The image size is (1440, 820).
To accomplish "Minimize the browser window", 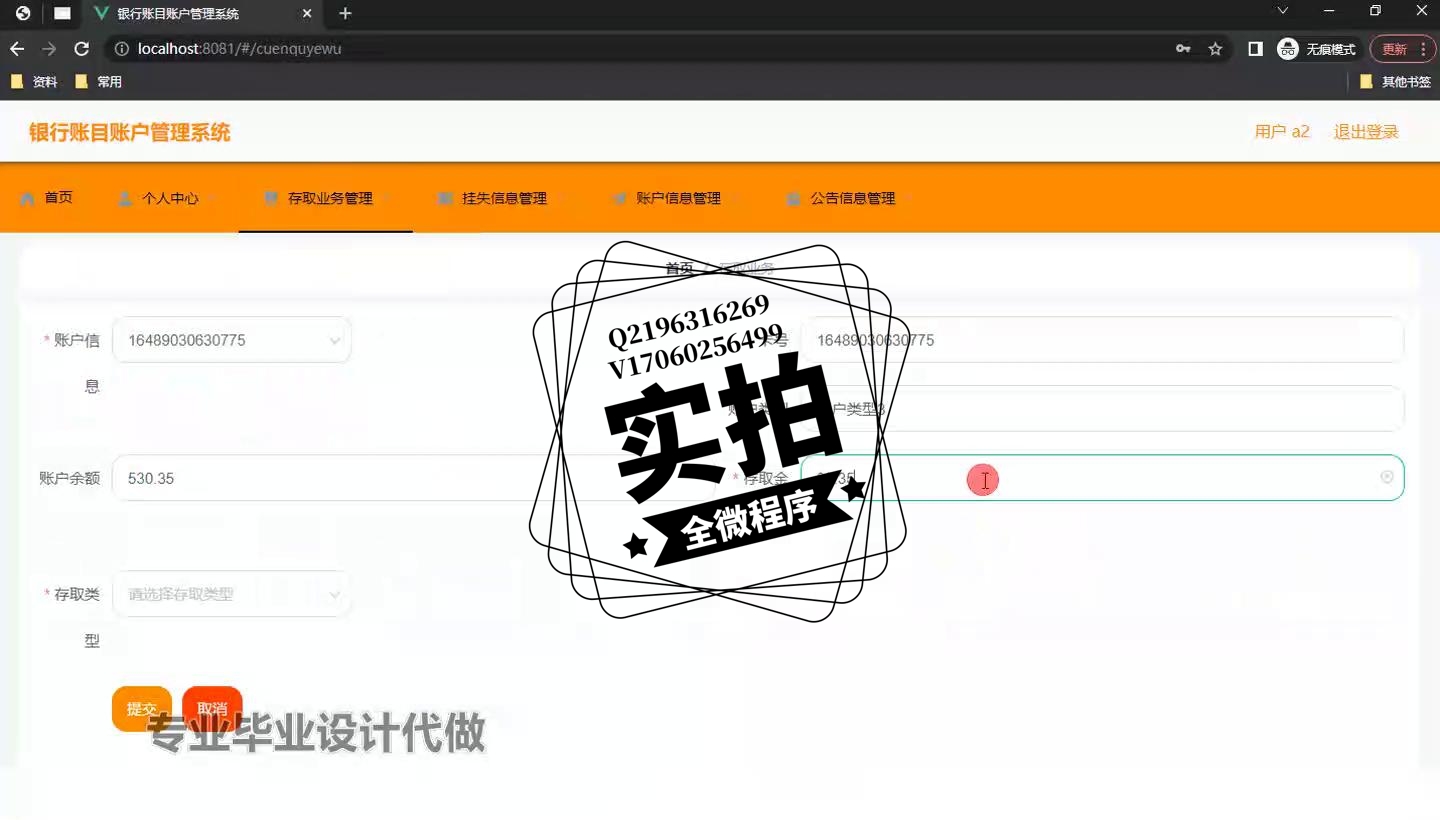I will [x=1329, y=11].
